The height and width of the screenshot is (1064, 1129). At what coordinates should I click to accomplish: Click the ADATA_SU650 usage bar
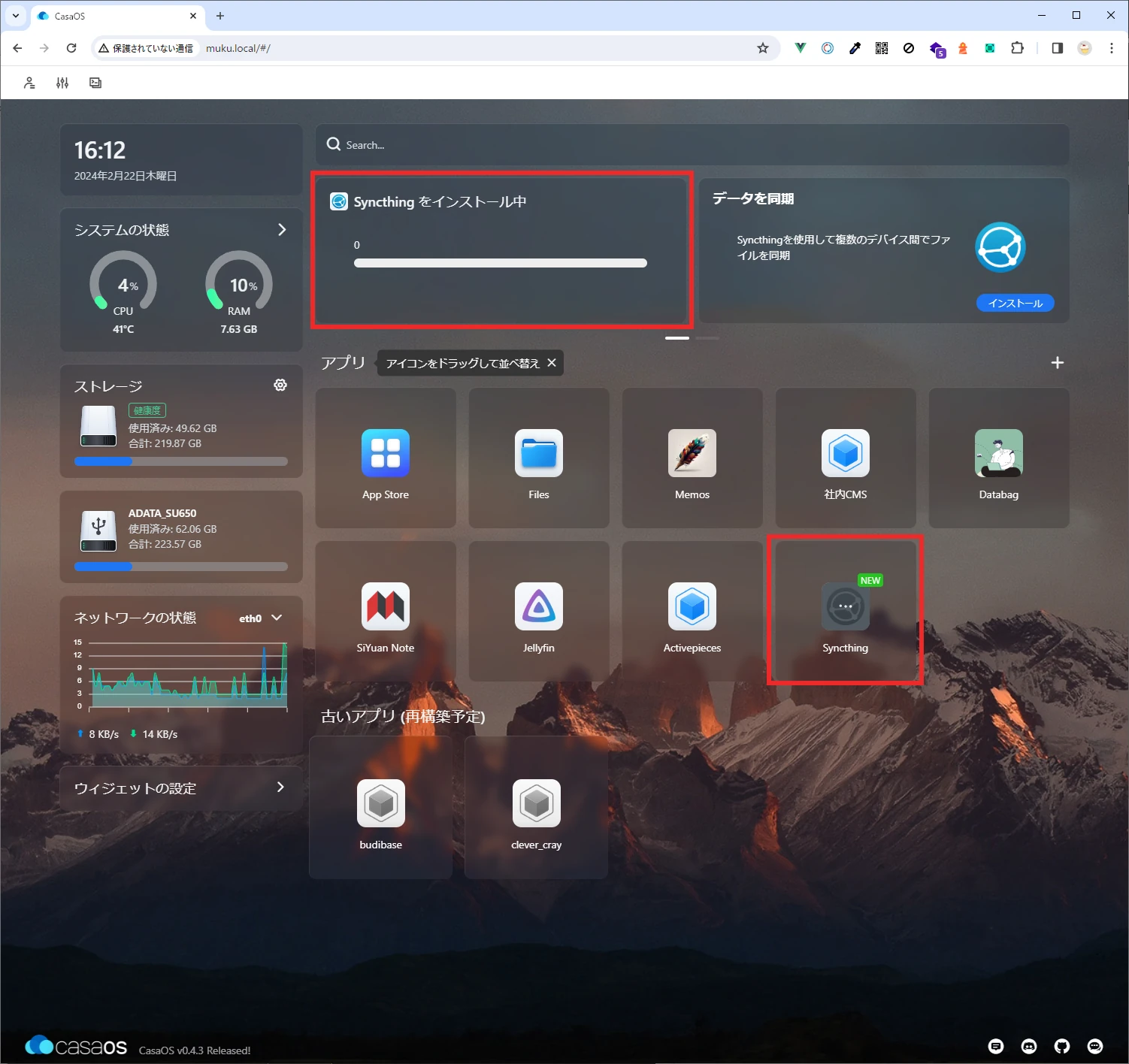[x=181, y=567]
